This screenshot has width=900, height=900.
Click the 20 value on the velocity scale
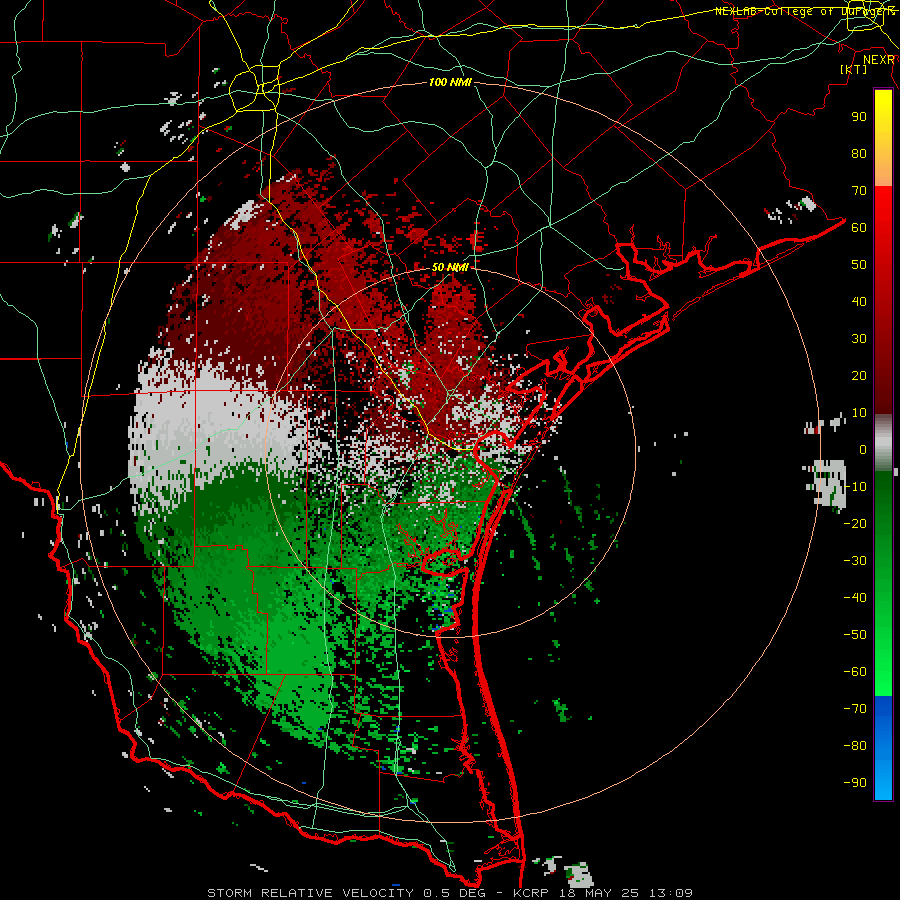859,375
